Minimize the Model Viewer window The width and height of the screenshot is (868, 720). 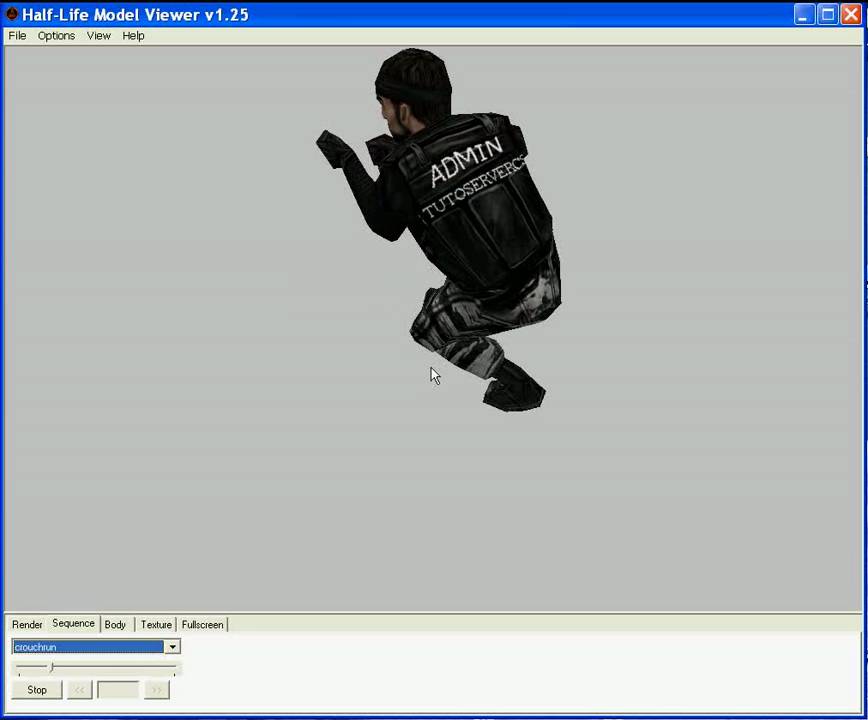804,14
